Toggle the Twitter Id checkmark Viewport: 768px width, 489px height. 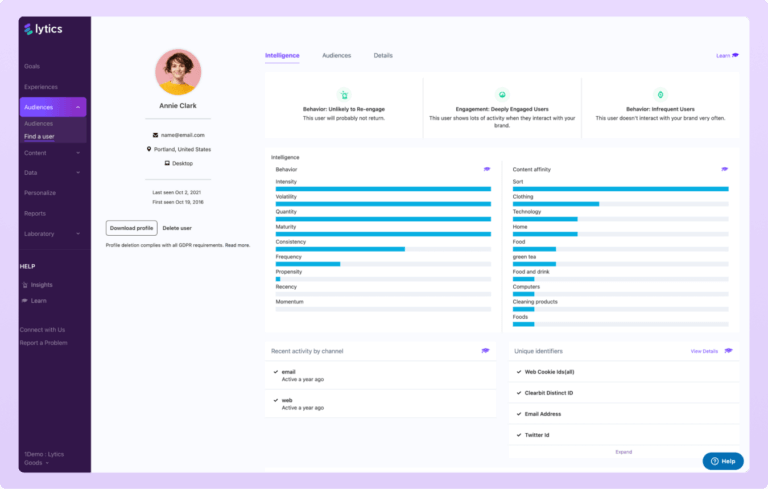pos(517,435)
